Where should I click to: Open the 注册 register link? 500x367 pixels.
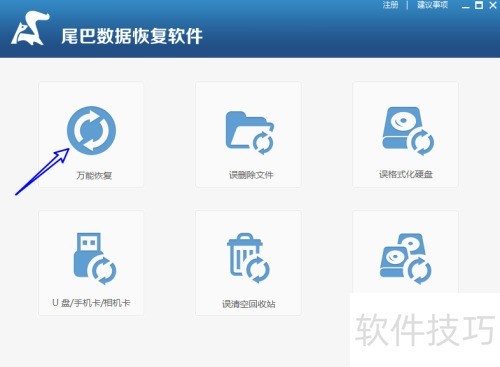(x=390, y=5)
